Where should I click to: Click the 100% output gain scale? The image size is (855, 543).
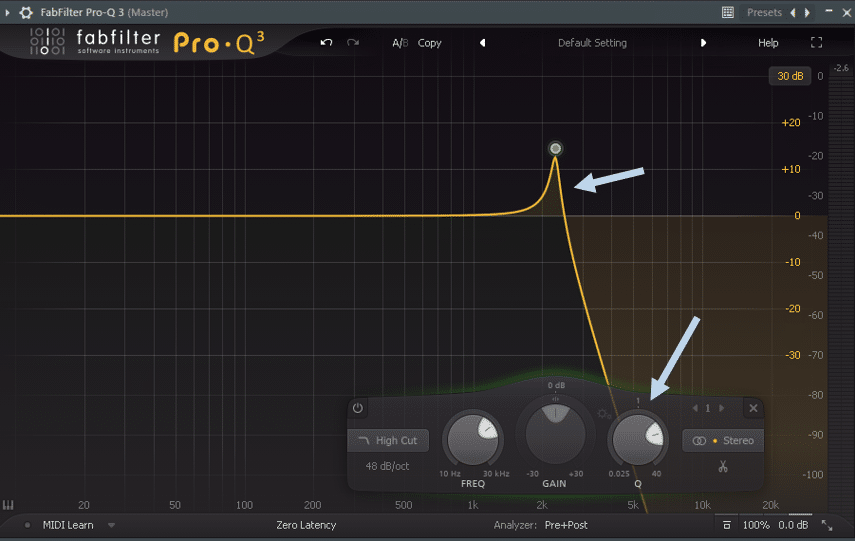click(756, 525)
